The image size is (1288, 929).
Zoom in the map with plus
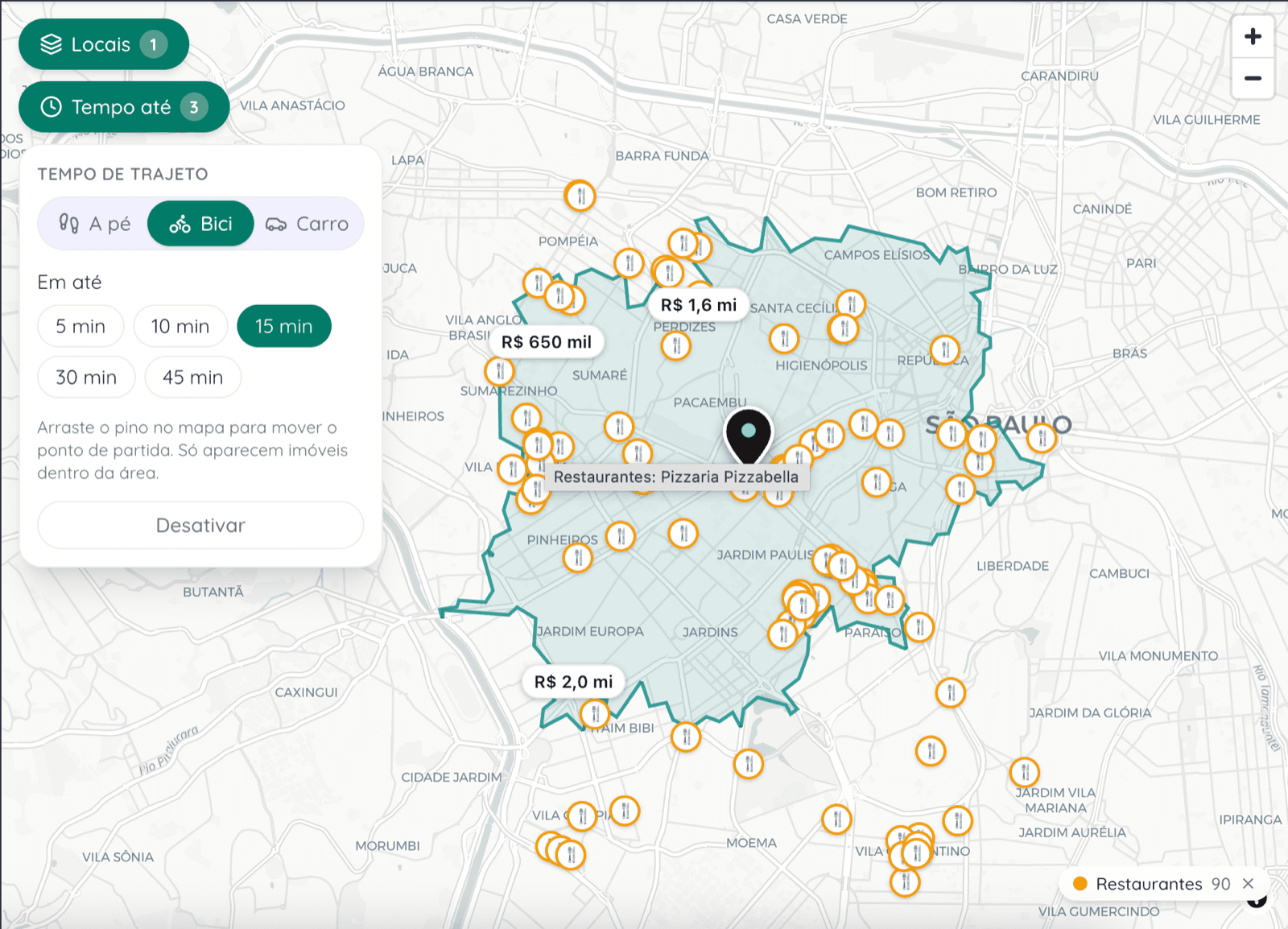point(1253,36)
